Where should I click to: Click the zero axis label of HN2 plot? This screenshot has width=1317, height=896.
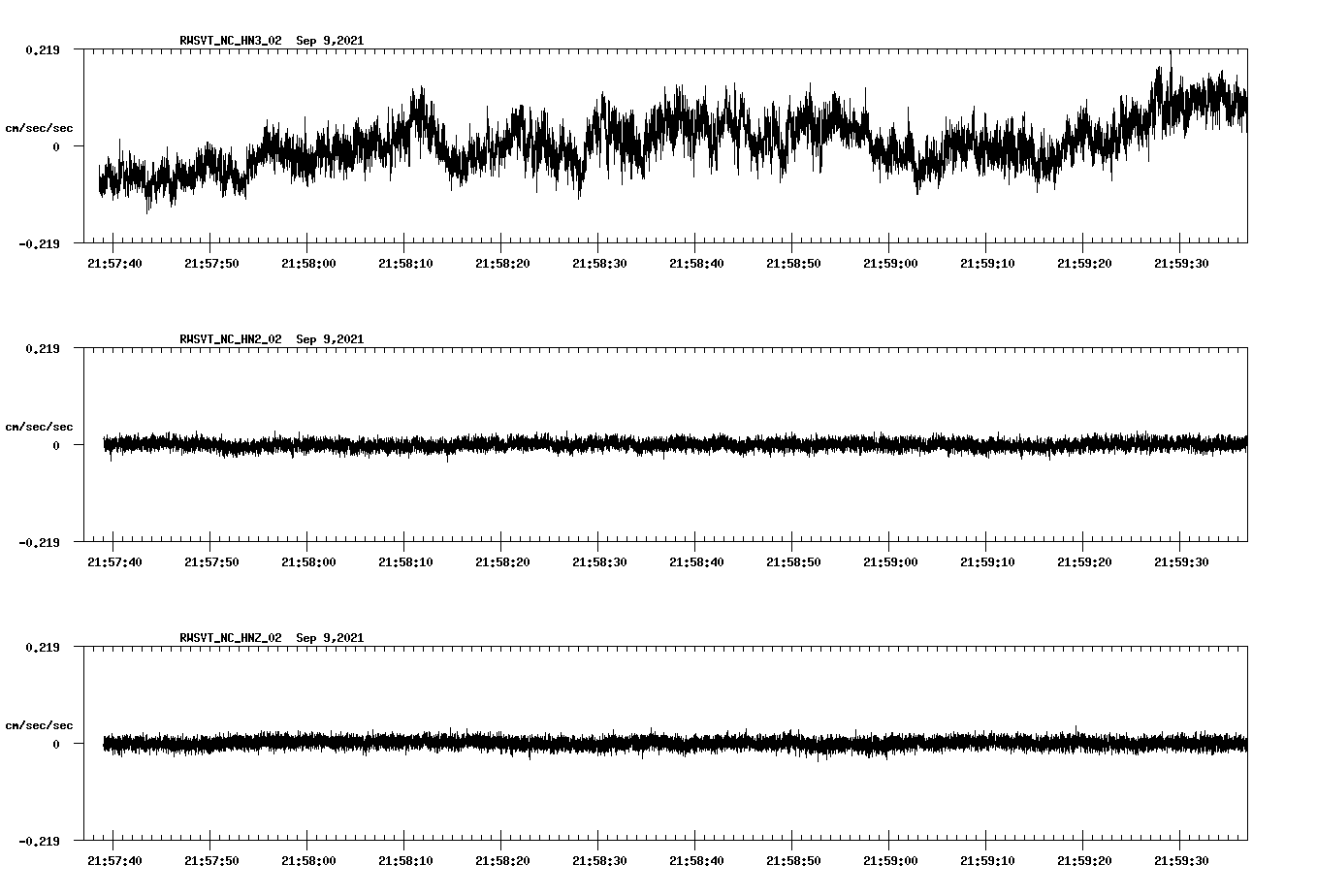point(55,446)
